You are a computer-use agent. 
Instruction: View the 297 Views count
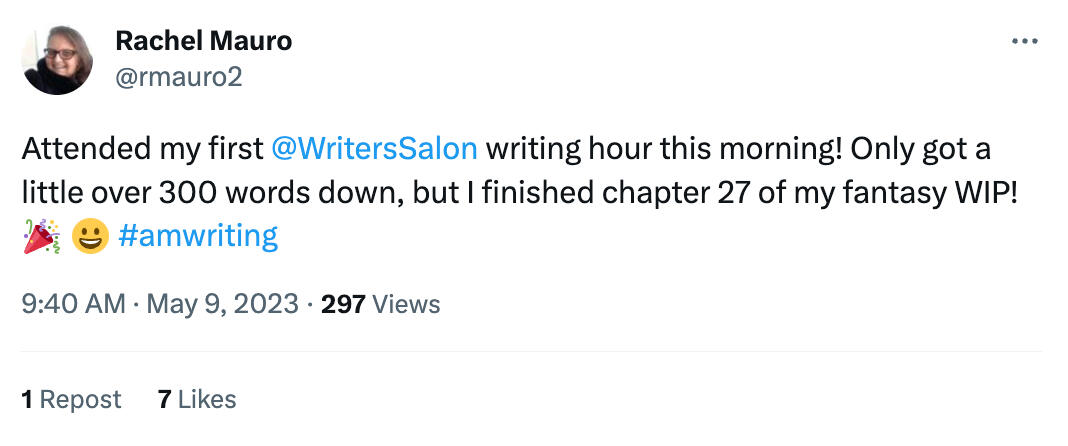(380, 304)
